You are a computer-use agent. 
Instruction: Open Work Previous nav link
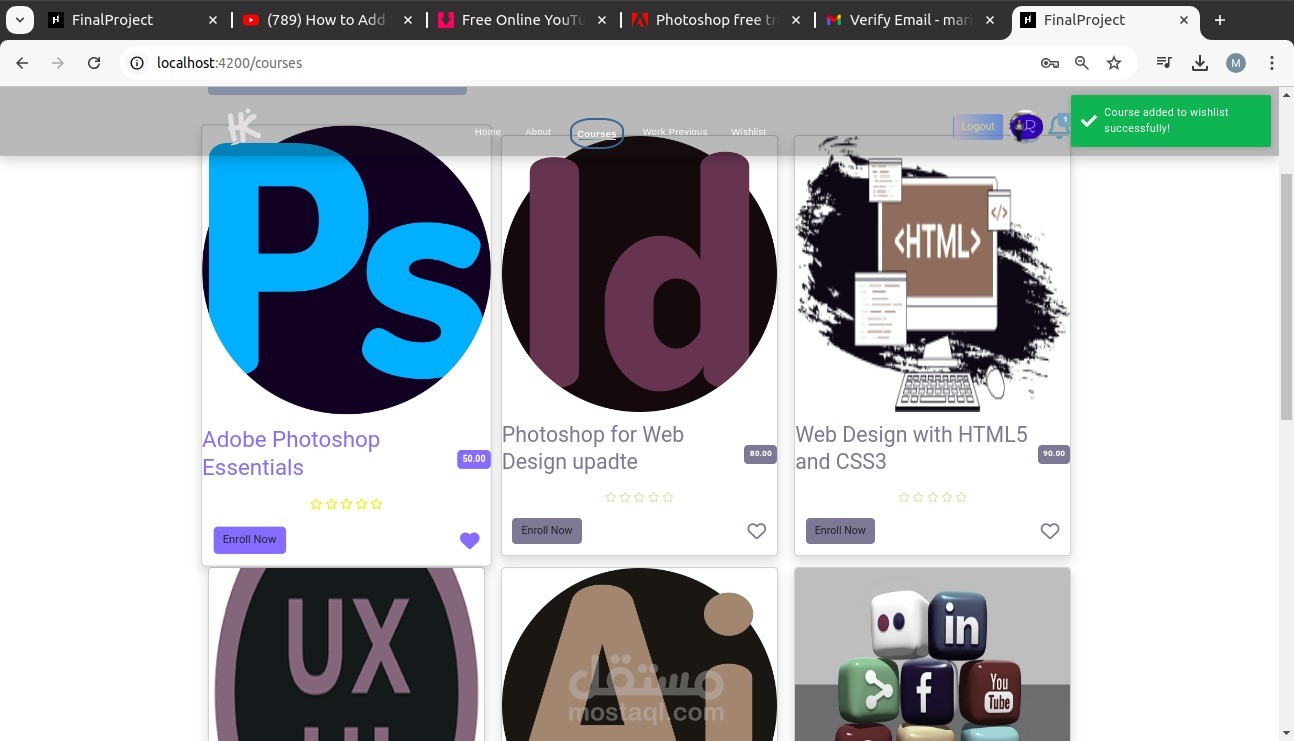click(x=675, y=132)
